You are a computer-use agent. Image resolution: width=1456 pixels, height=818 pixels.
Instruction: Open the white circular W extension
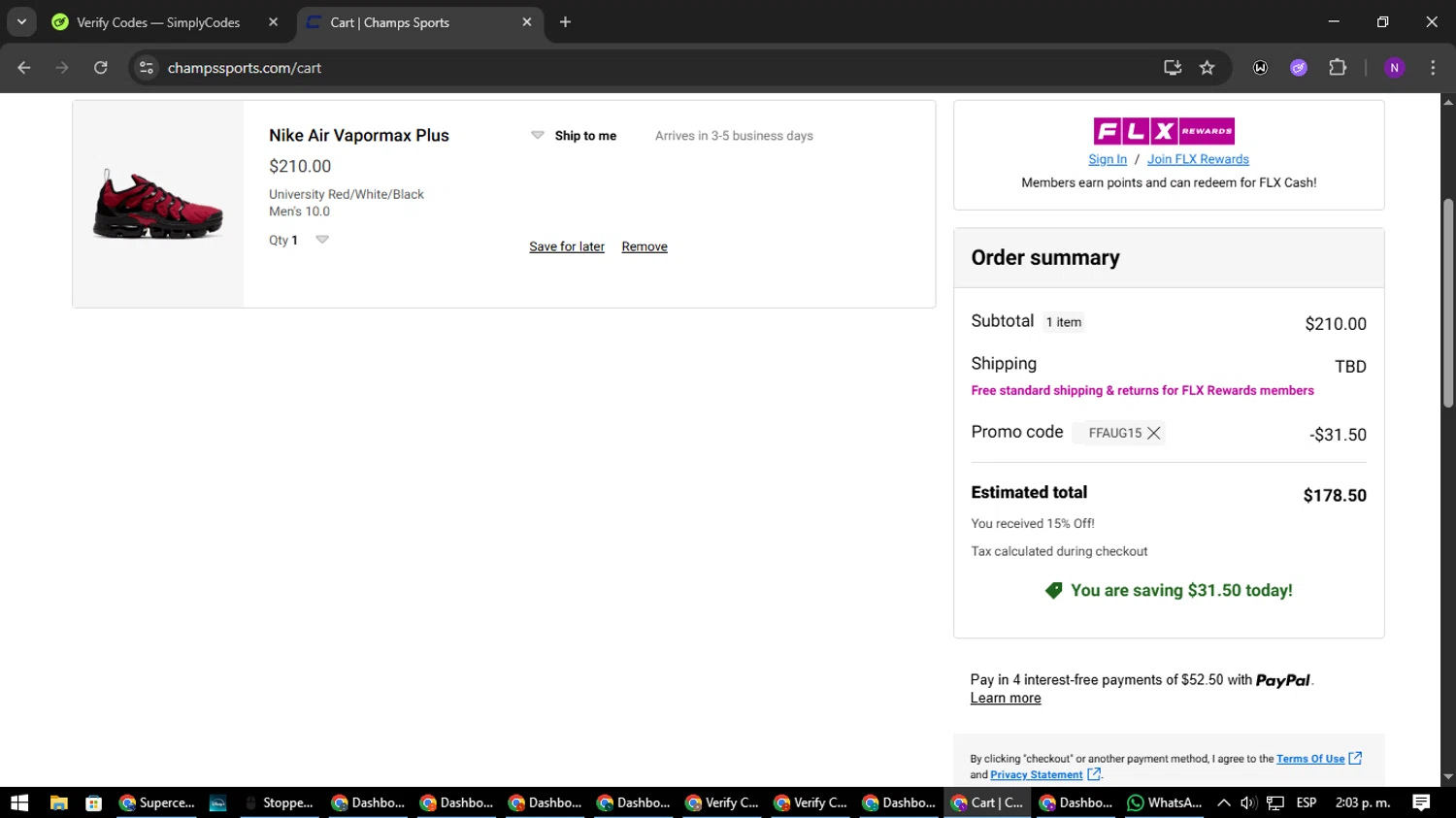[x=1260, y=68]
